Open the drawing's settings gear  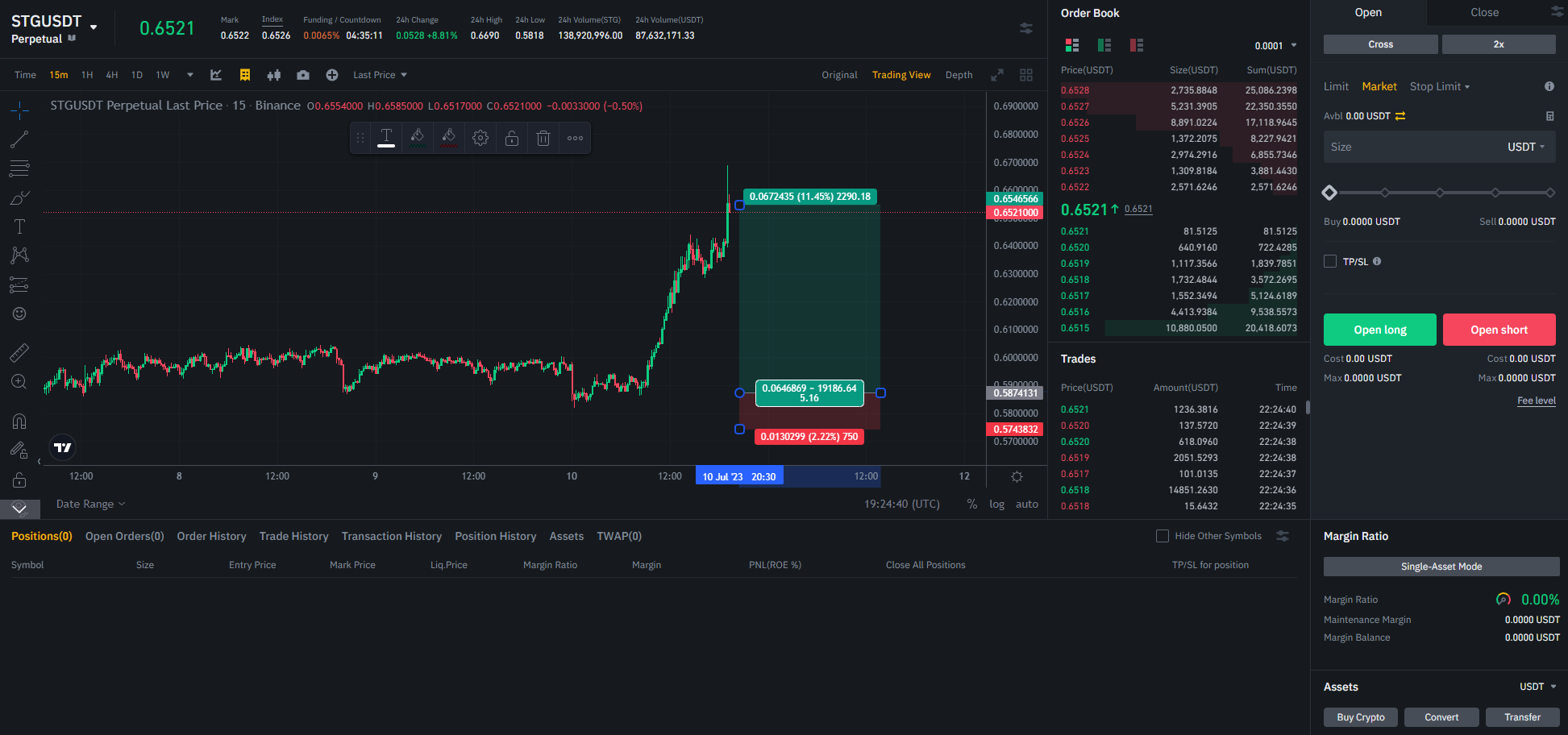pos(480,138)
